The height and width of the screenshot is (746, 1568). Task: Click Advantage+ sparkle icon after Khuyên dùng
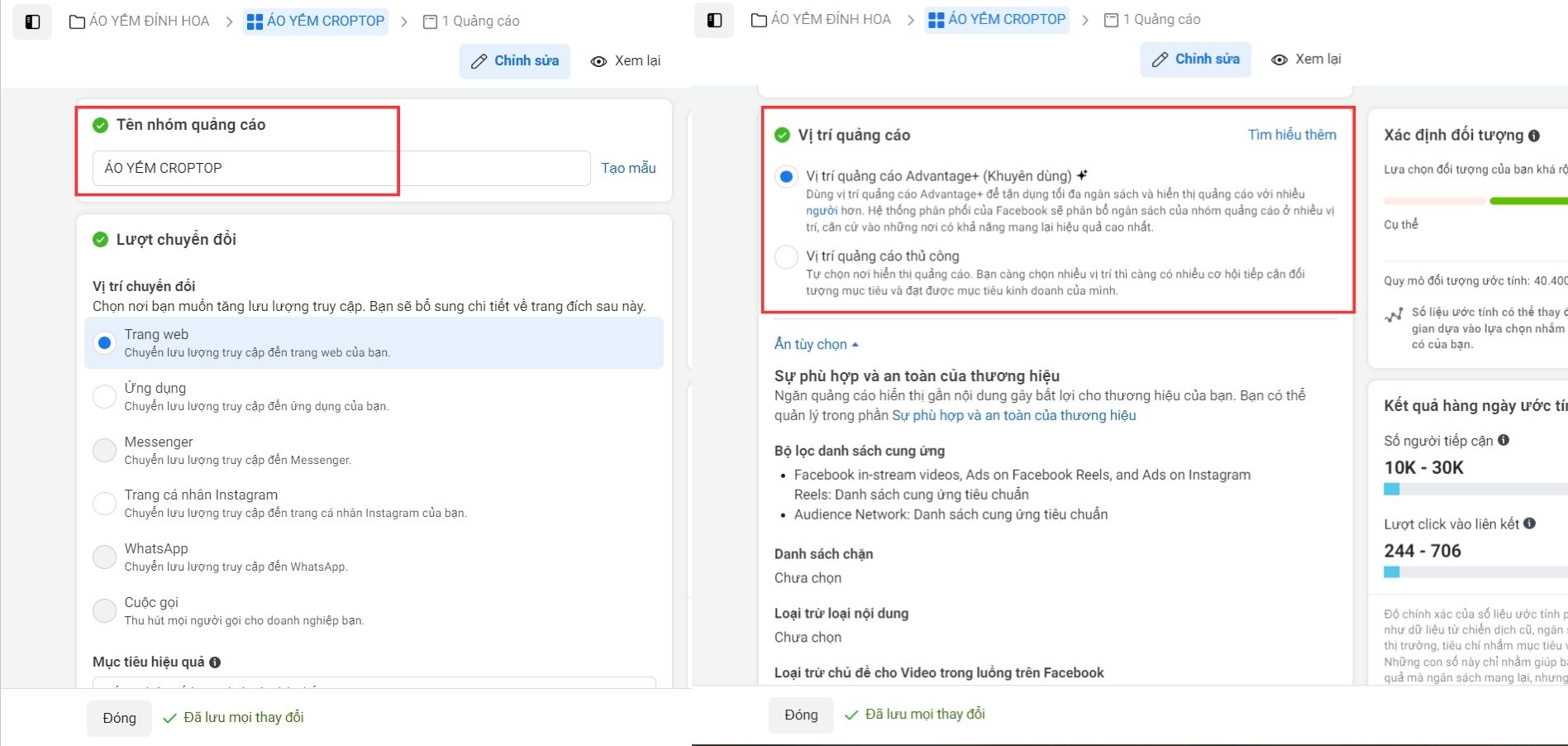[x=1082, y=175]
